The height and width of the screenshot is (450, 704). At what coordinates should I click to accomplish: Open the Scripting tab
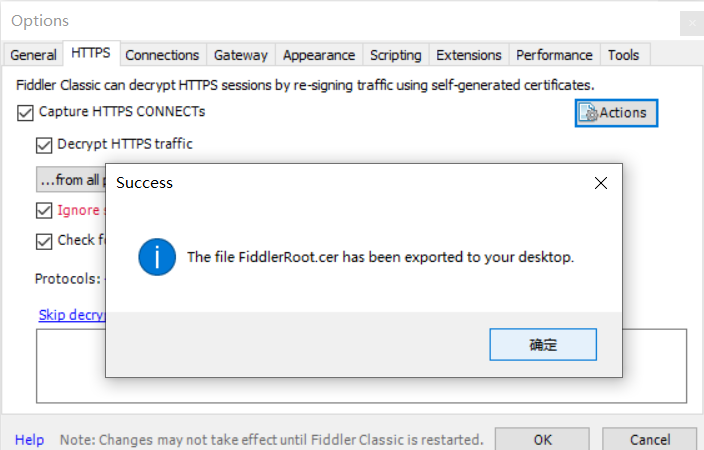click(x=395, y=55)
